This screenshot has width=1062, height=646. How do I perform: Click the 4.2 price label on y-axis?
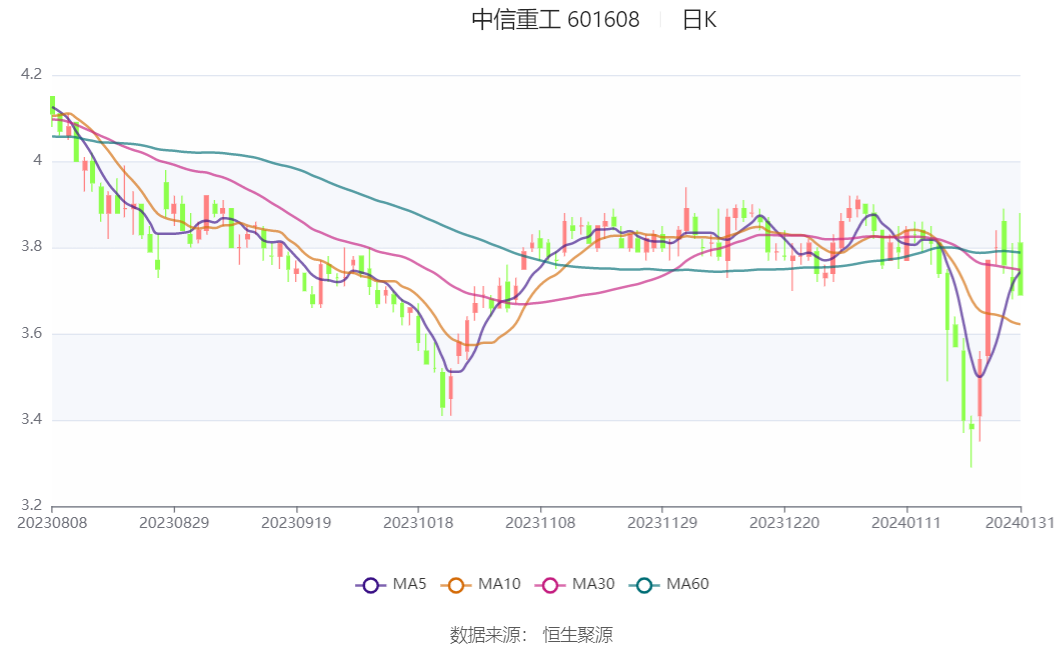[31, 74]
